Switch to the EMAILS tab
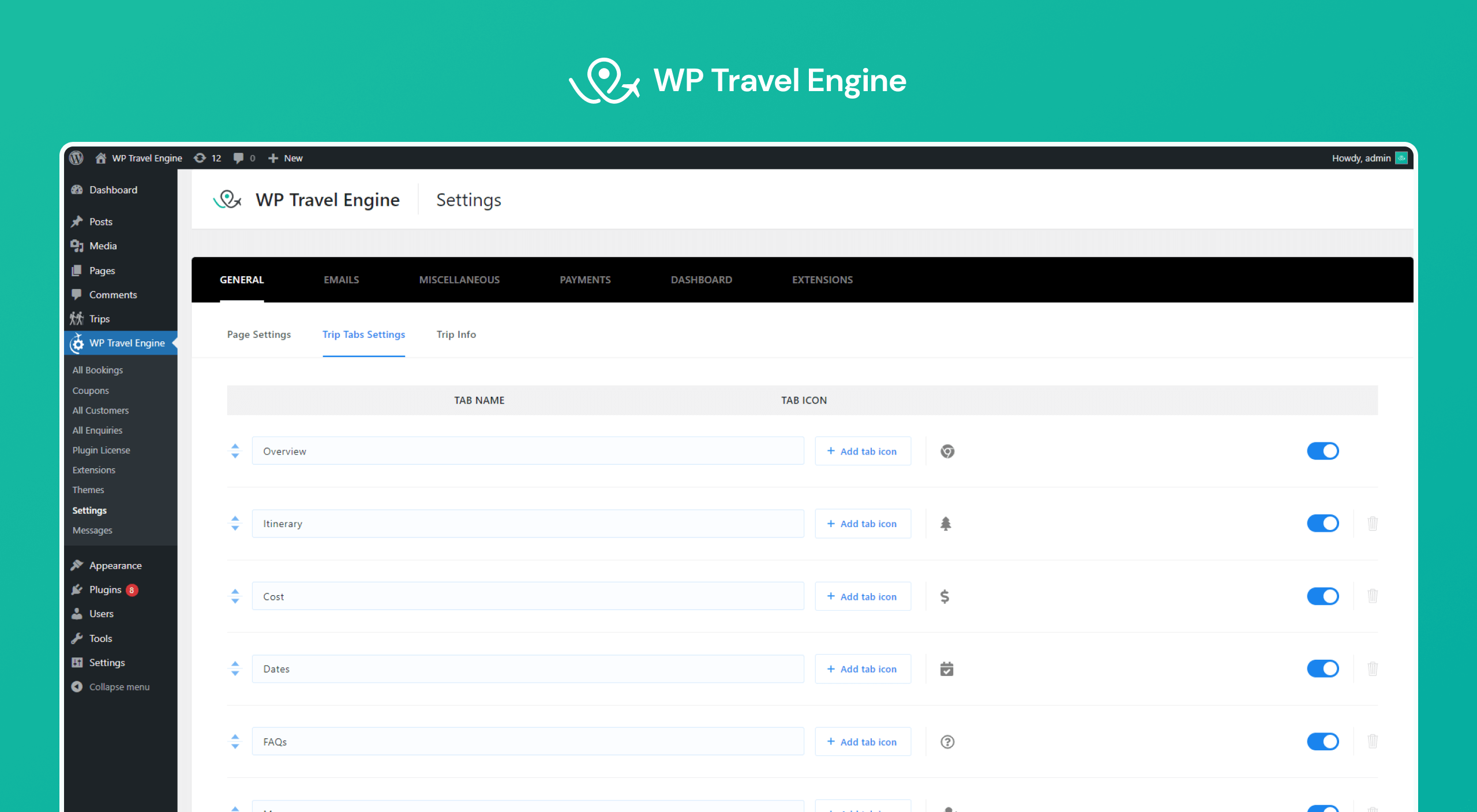Image resolution: width=1477 pixels, height=812 pixels. [x=342, y=280]
